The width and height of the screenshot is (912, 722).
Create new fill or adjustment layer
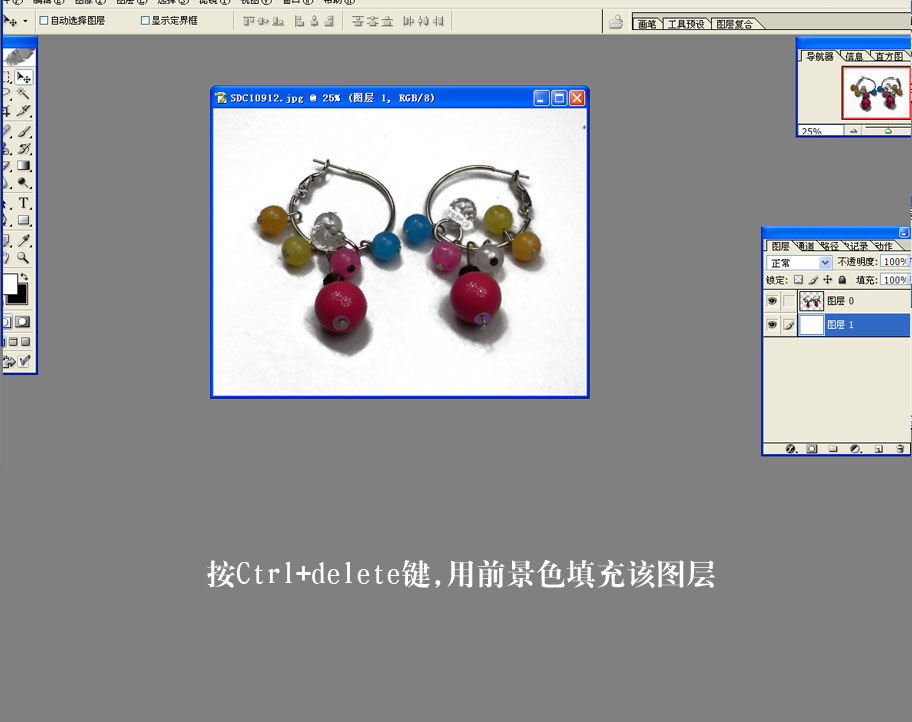[856, 449]
